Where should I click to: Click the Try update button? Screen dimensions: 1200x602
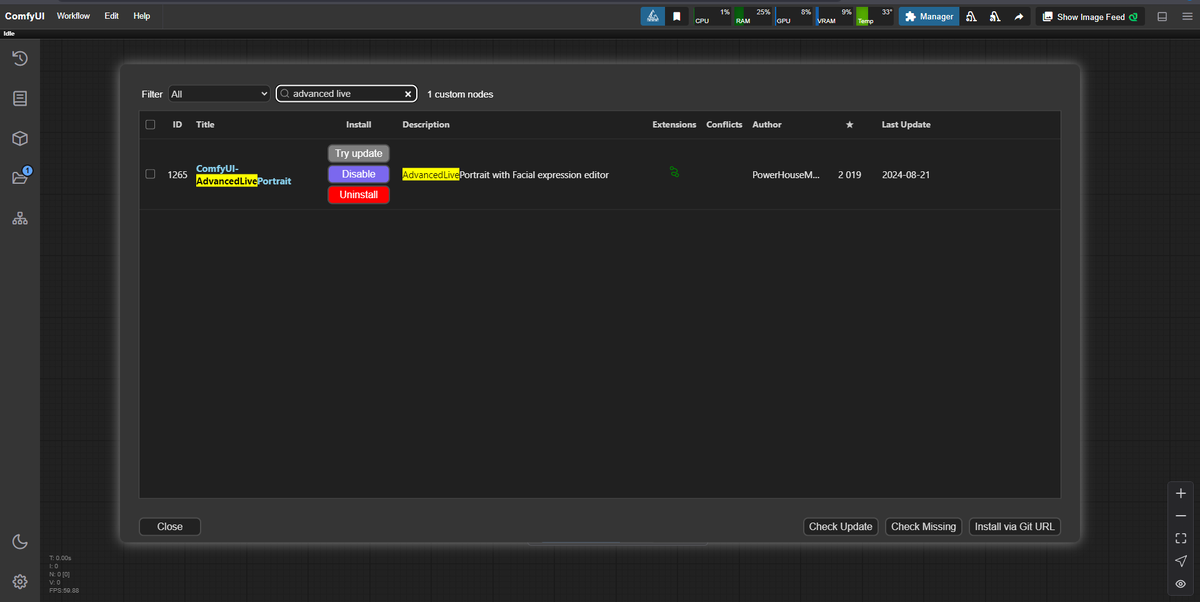click(x=359, y=154)
